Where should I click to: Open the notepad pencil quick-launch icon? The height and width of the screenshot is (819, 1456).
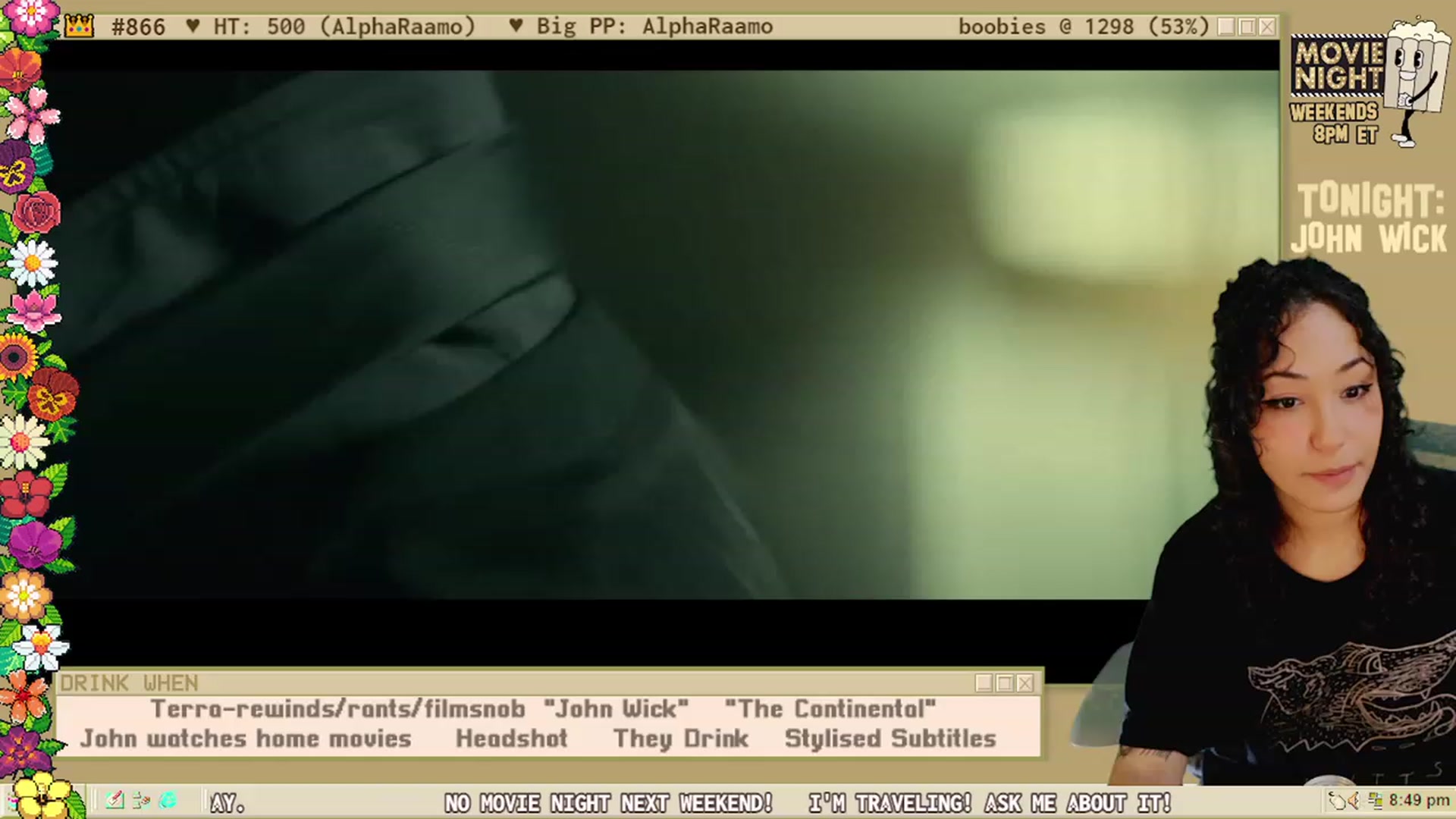point(115,801)
